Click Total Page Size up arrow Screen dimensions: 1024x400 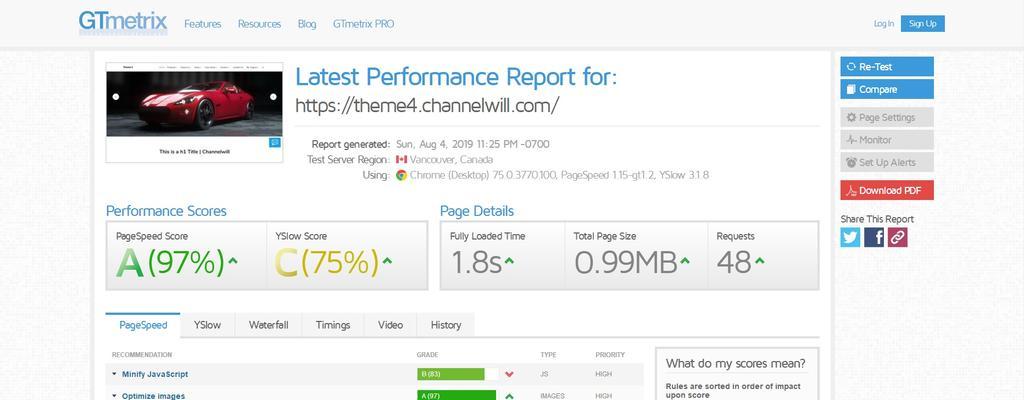tap(684, 261)
